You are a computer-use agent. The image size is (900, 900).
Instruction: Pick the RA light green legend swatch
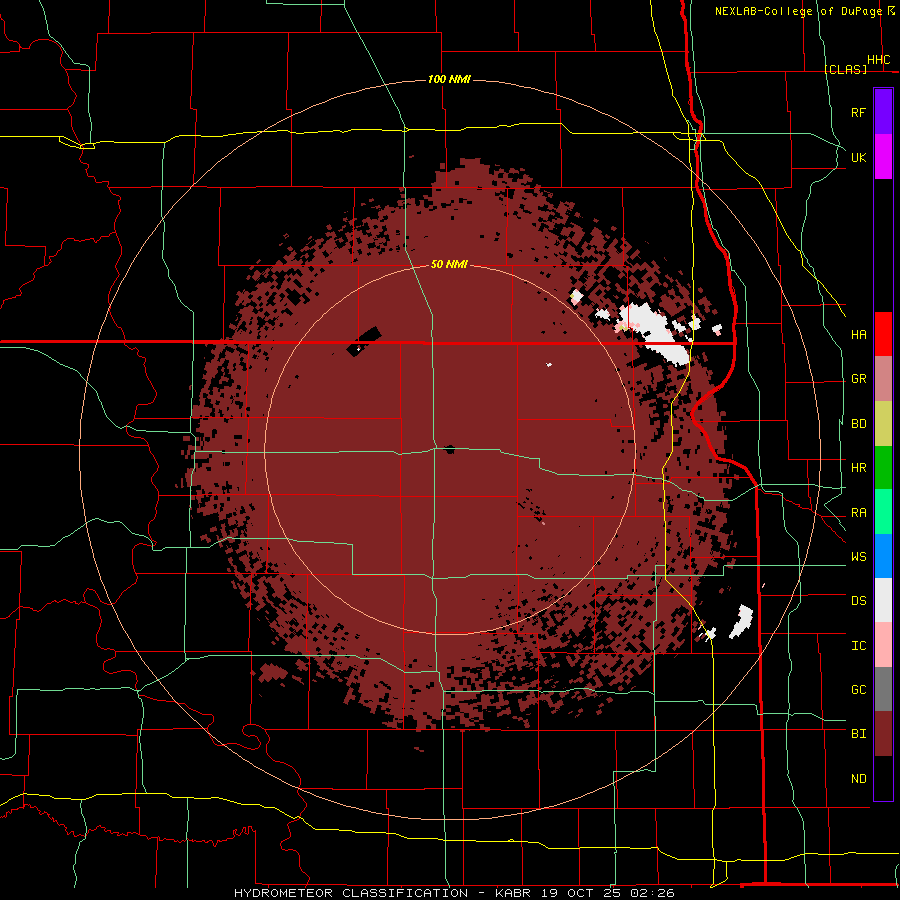(x=883, y=512)
